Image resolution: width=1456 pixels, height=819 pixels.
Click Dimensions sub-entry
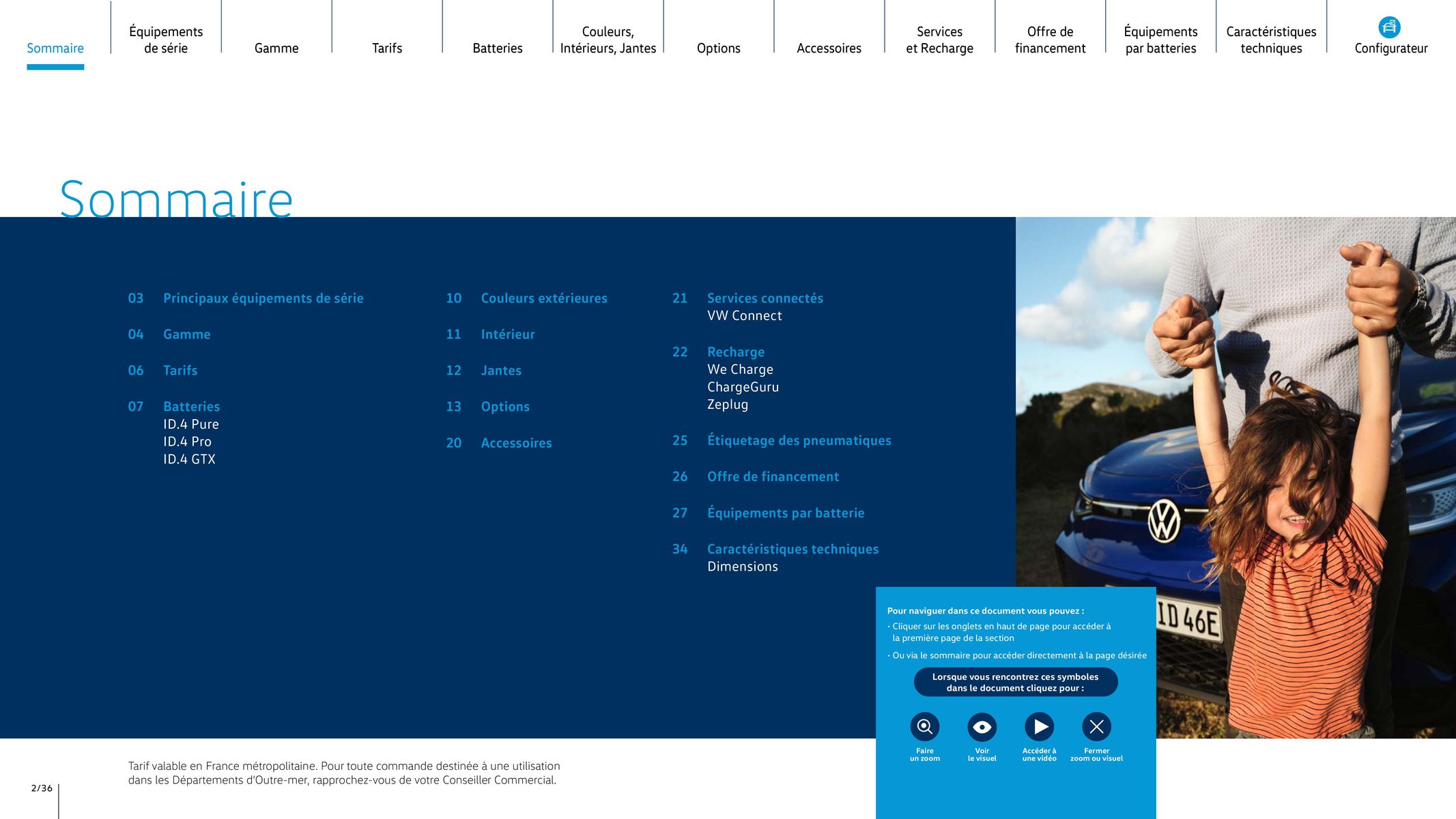[x=743, y=566]
